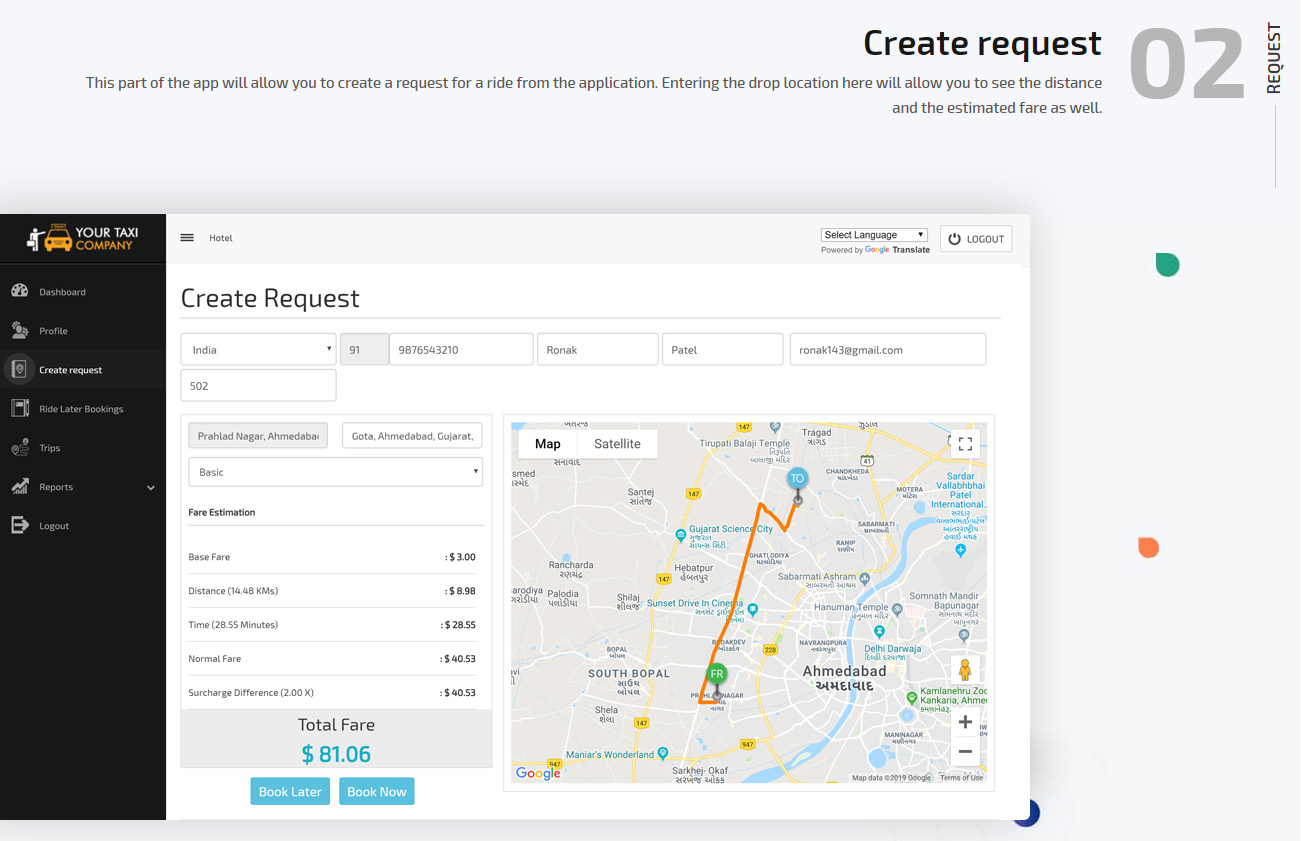Click the Google logo on the map
1301x841 pixels.
coord(538,773)
